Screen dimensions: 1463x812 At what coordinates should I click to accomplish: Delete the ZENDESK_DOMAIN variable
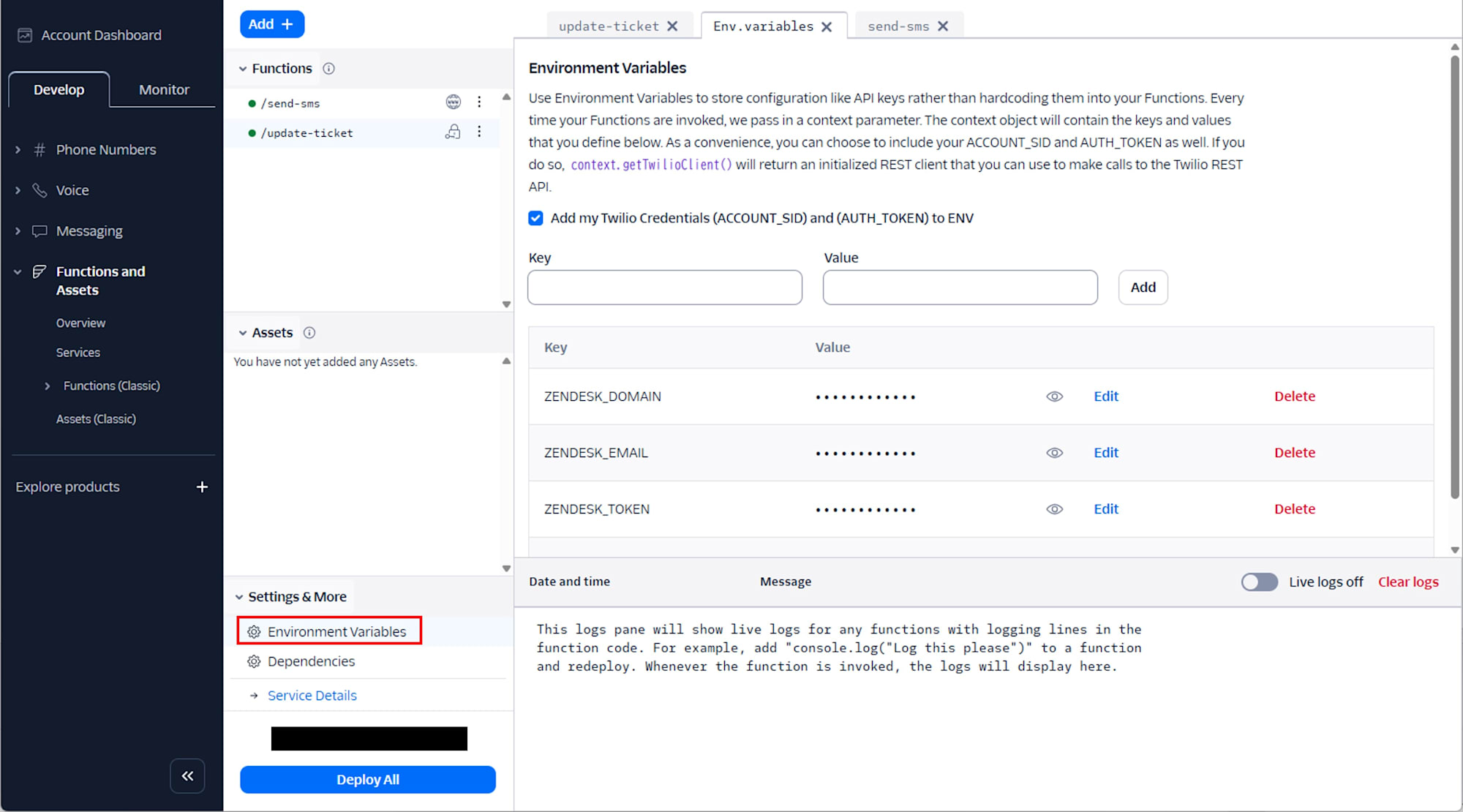(x=1295, y=396)
